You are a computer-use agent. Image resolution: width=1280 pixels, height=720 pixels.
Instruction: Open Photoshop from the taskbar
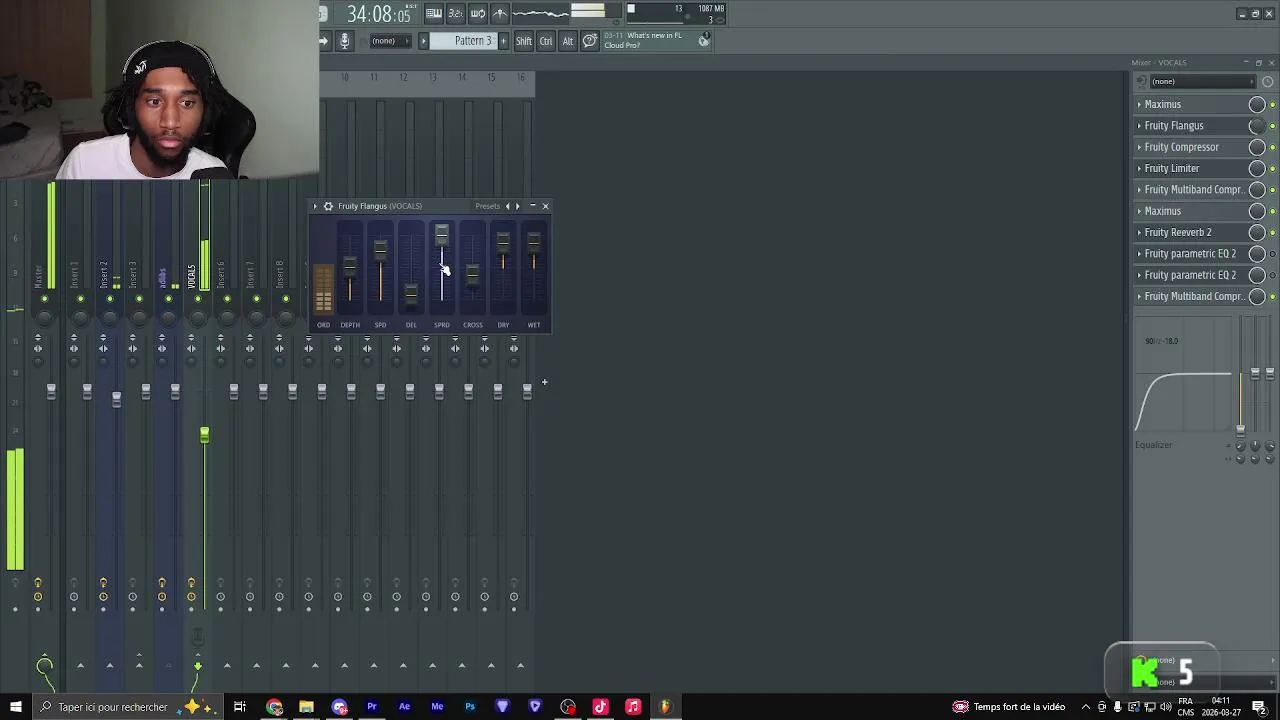[470, 707]
